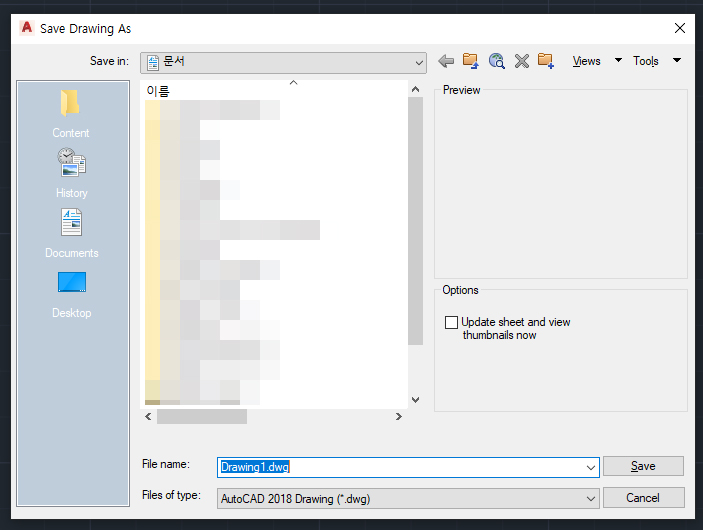Sort by the 이름 column header

tap(158, 91)
